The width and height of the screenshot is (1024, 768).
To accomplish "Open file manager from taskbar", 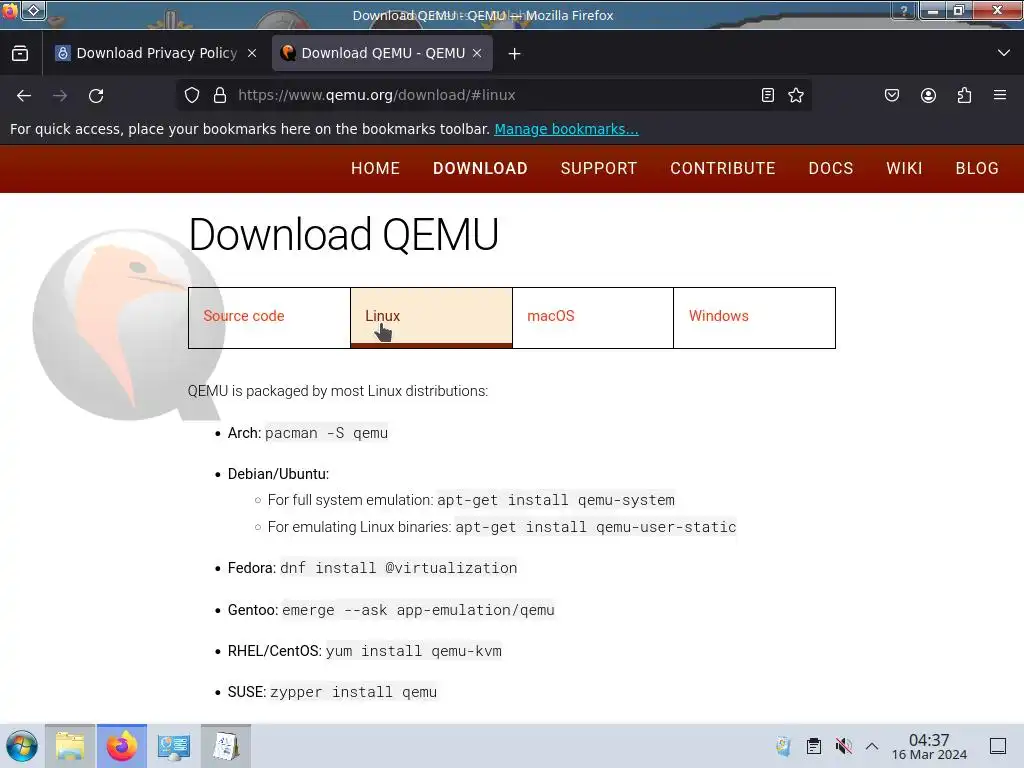I will point(70,746).
